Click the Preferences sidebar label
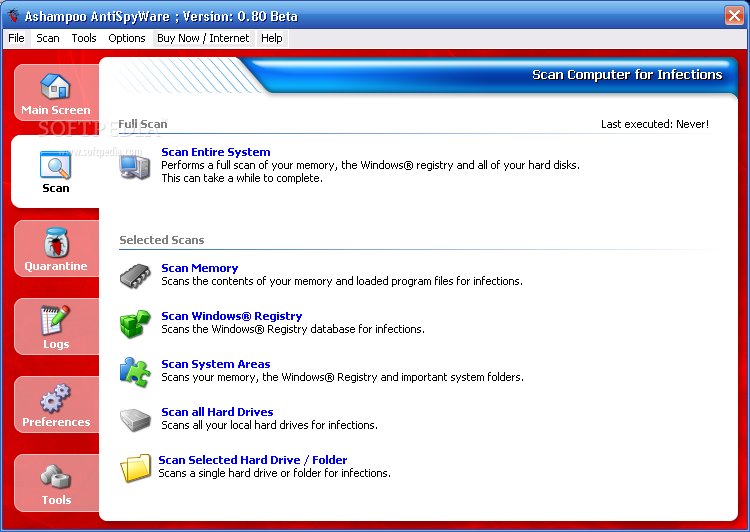This screenshot has height=532, width=750. (56, 422)
